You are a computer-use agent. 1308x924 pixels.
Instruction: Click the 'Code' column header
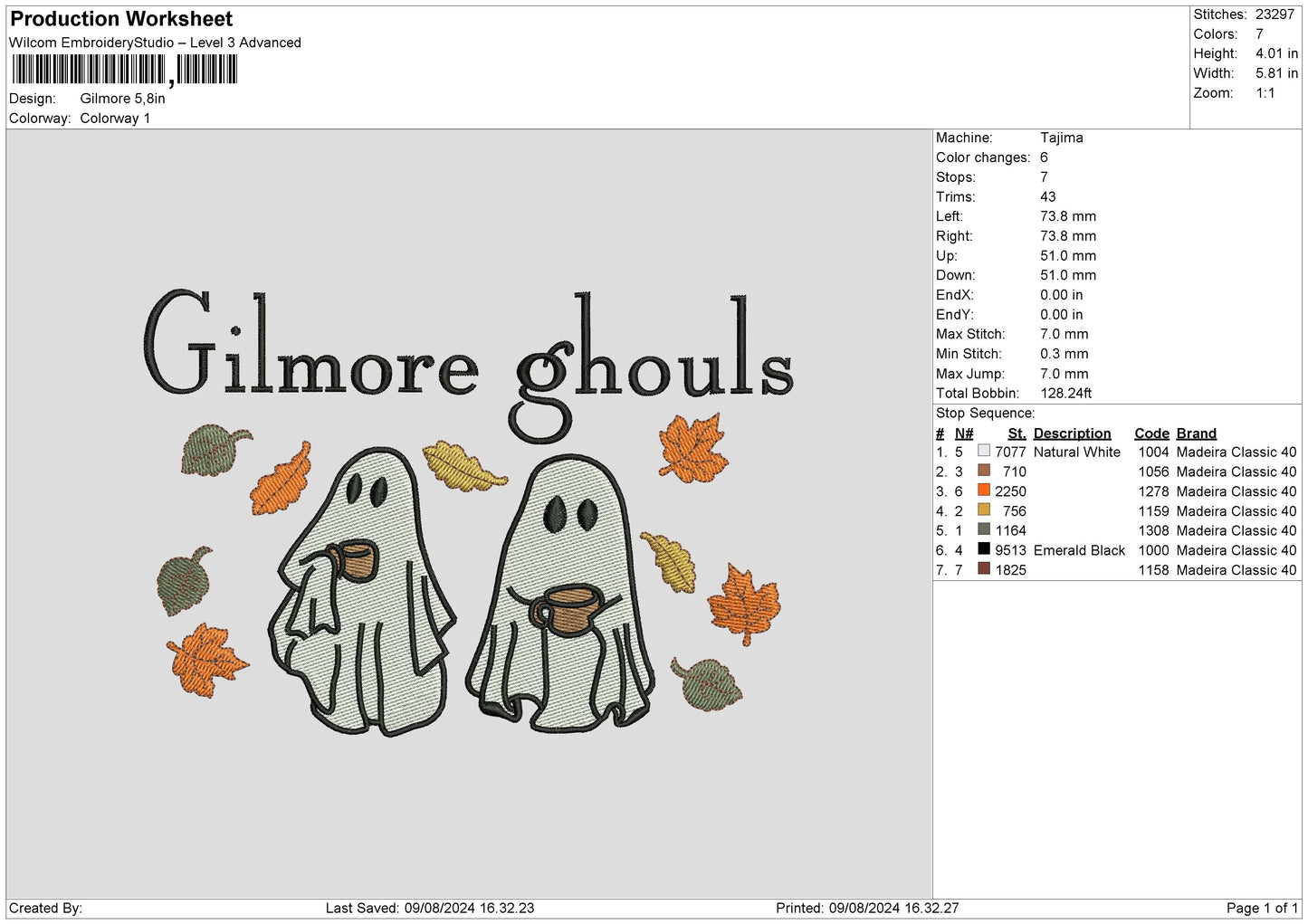pos(1151,433)
